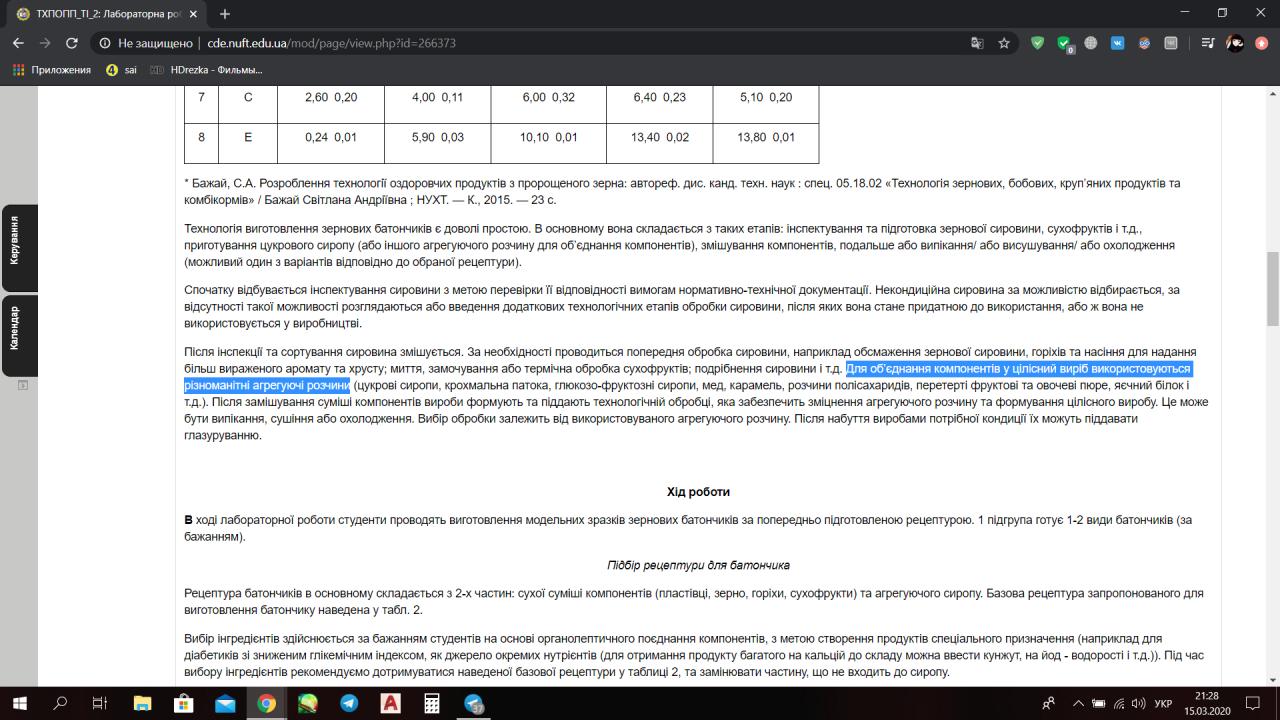Open the media control music-note icon

(x=1208, y=43)
